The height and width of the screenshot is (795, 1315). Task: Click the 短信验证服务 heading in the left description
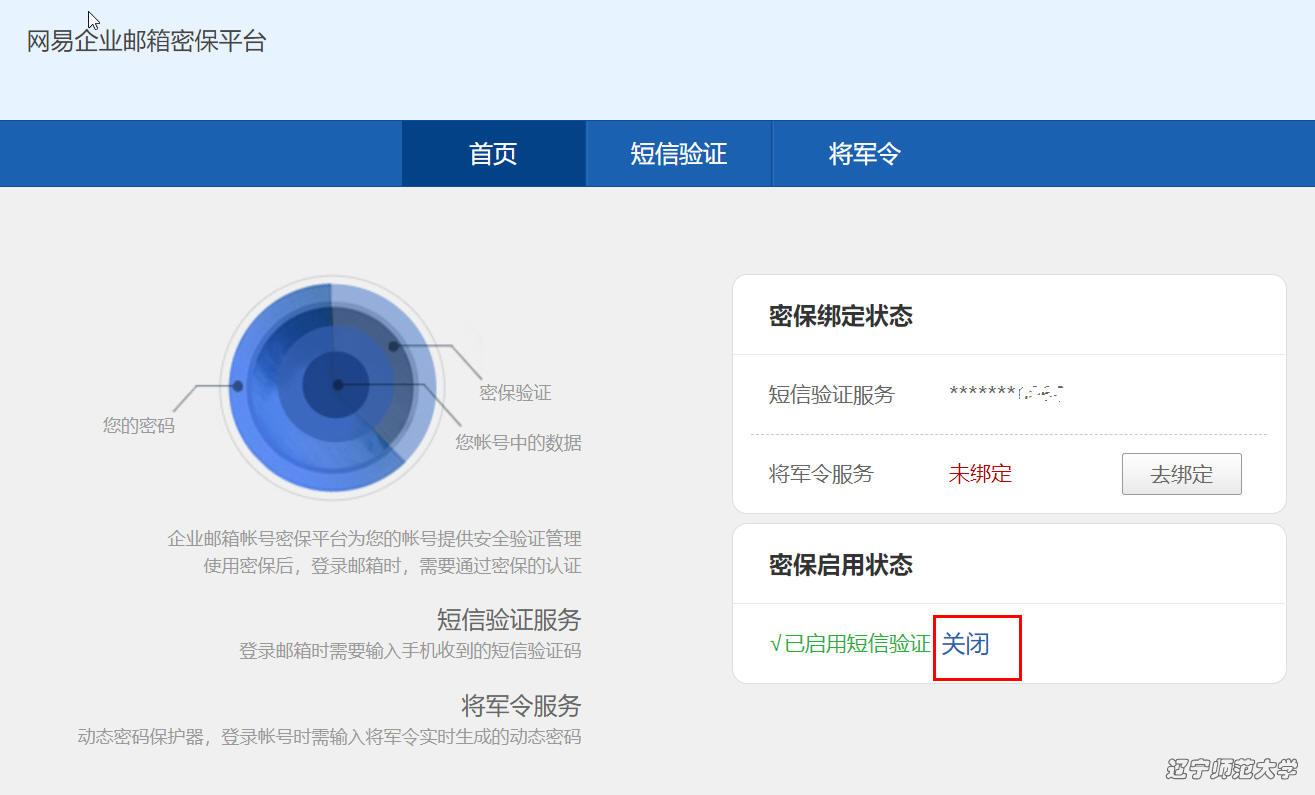(509, 620)
